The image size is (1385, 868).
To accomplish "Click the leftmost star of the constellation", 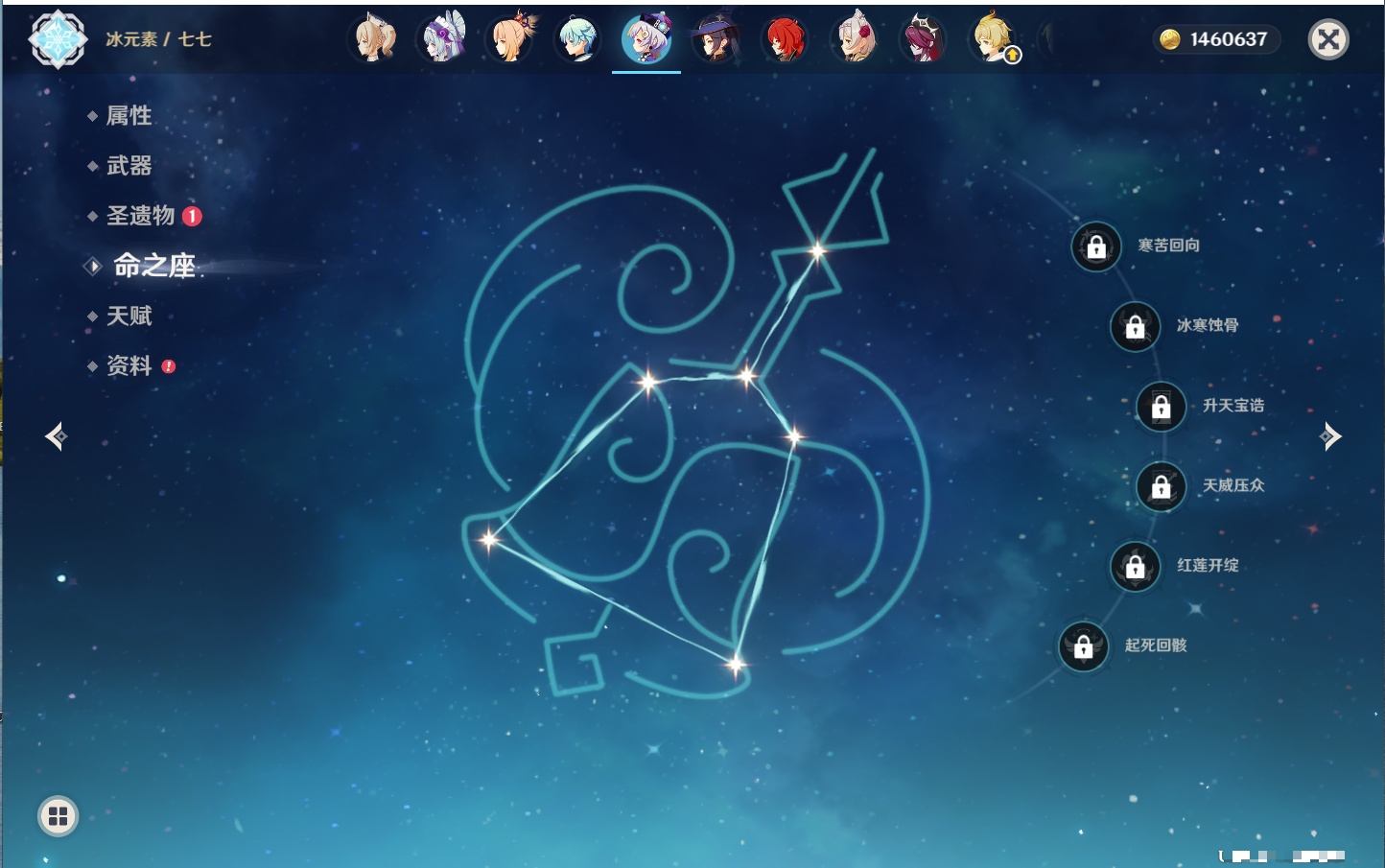I will [489, 539].
